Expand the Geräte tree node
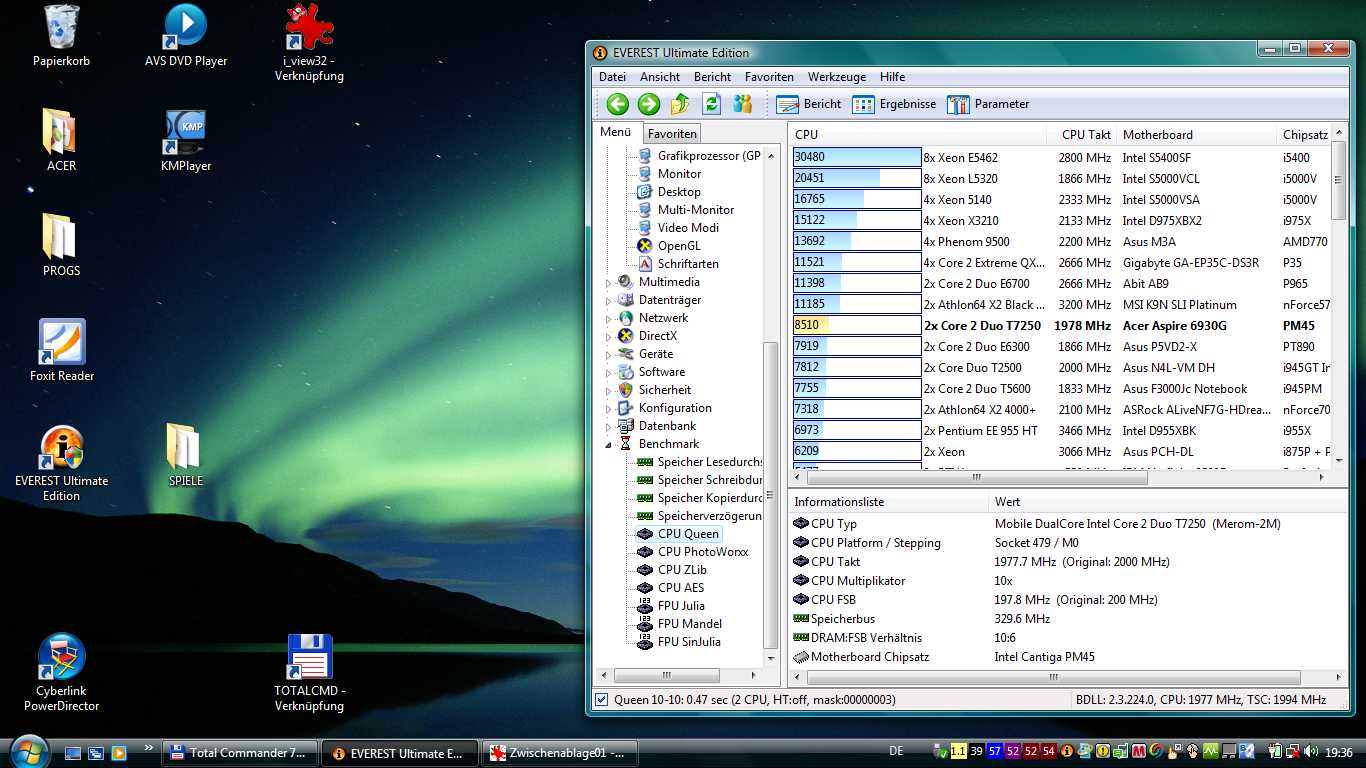1366x768 pixels. tap(608, 355)
